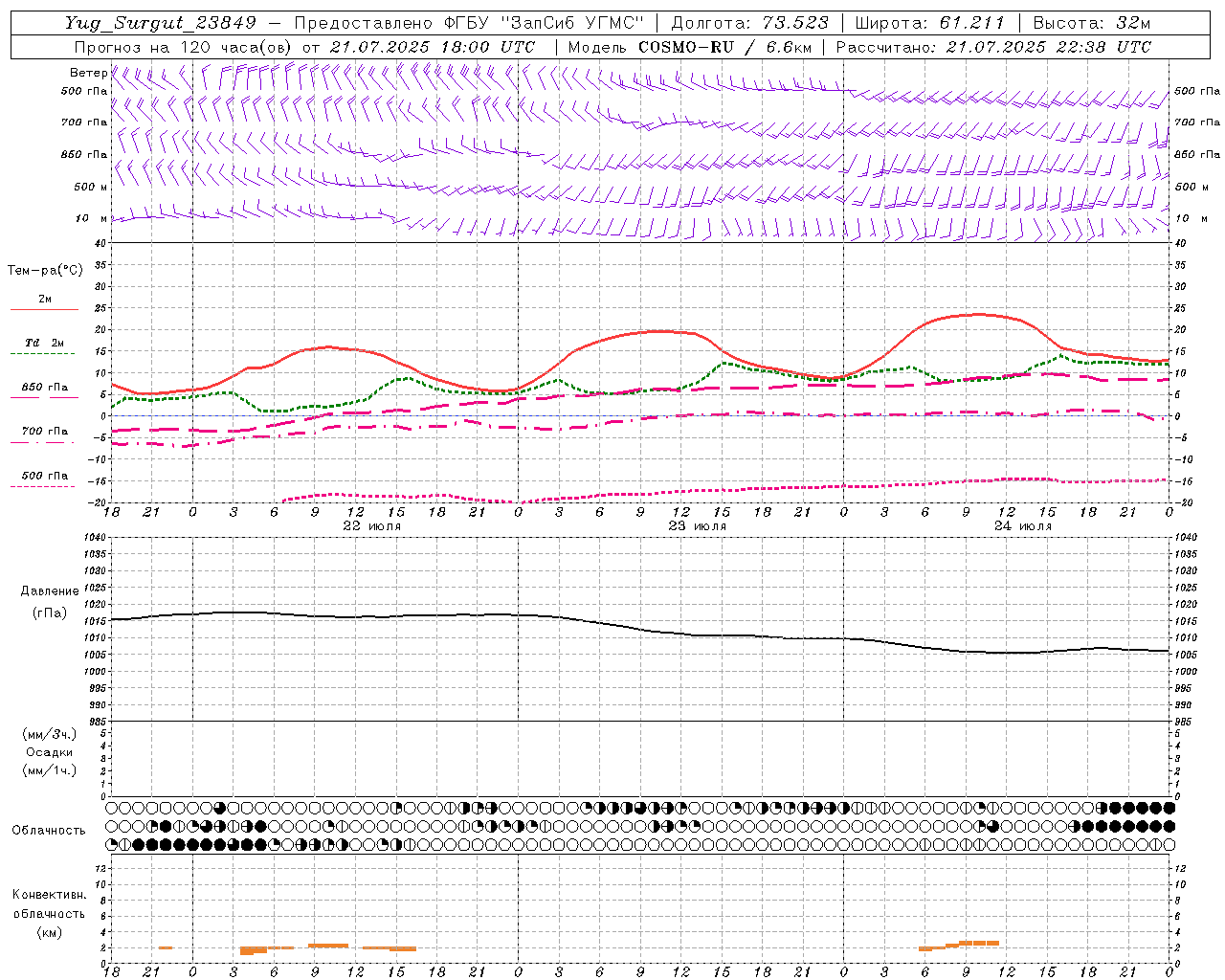The height and width of the screenshot is (980, 1225).
Task: Click the 500 гПа temperature legend entry
Action: pyautogui.click(x=44, y=476)
